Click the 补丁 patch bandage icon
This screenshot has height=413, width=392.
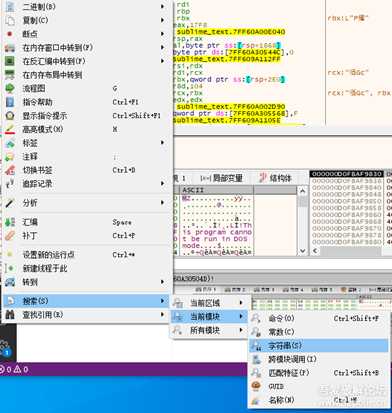(x=10, y=236)
